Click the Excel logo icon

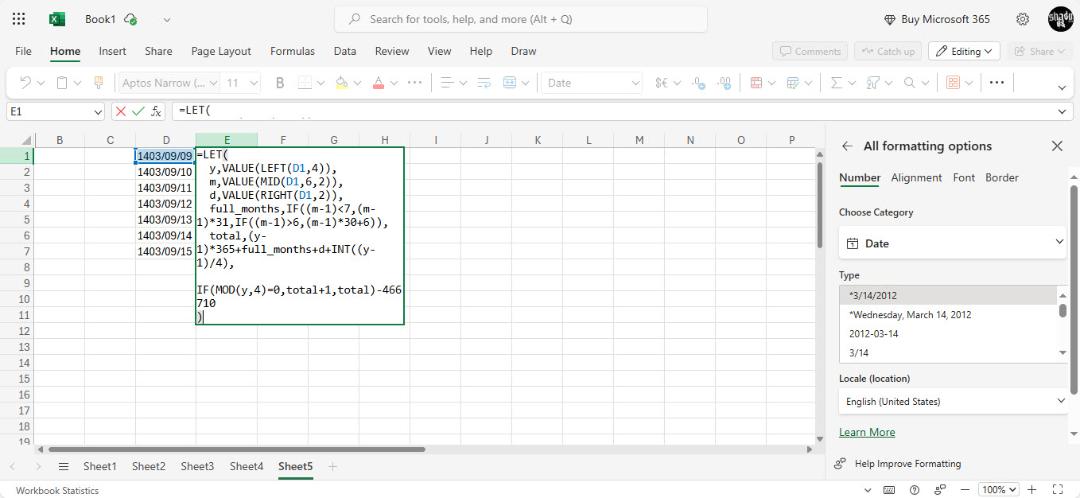[57, 19]
